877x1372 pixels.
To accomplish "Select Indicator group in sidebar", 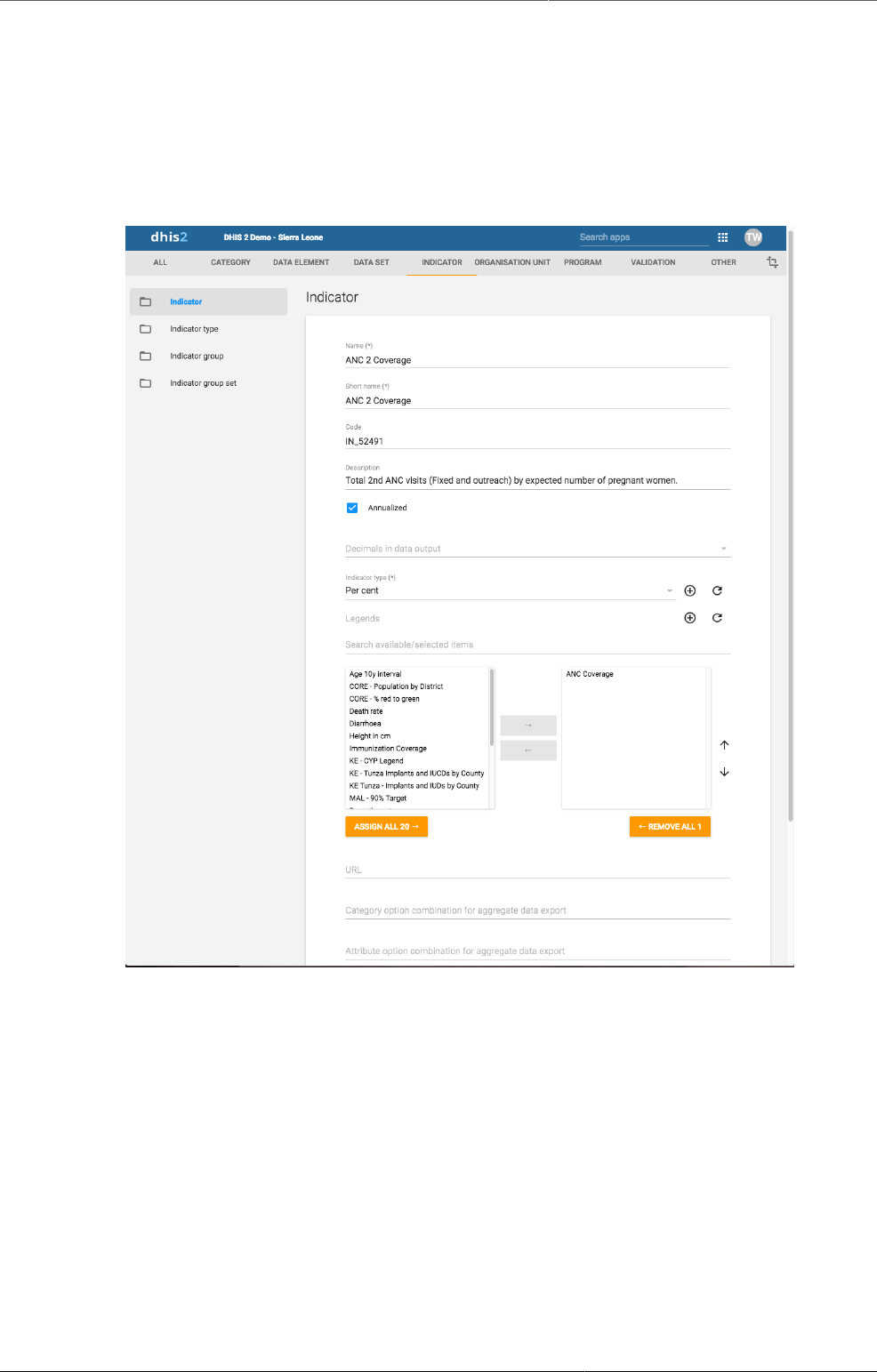I will pos(197,356).
